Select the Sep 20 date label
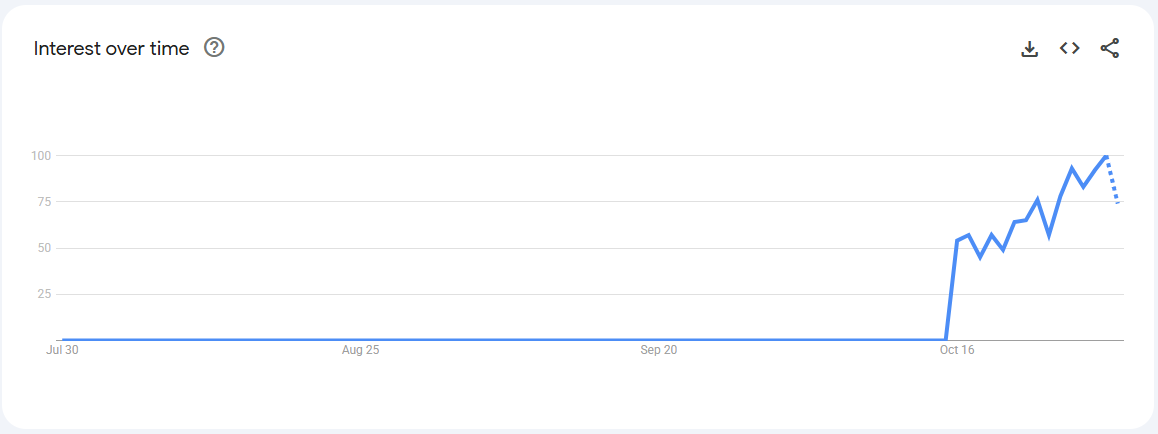Image resolution: width=1158 pixels, height=434 pixels. click(658, 350)
